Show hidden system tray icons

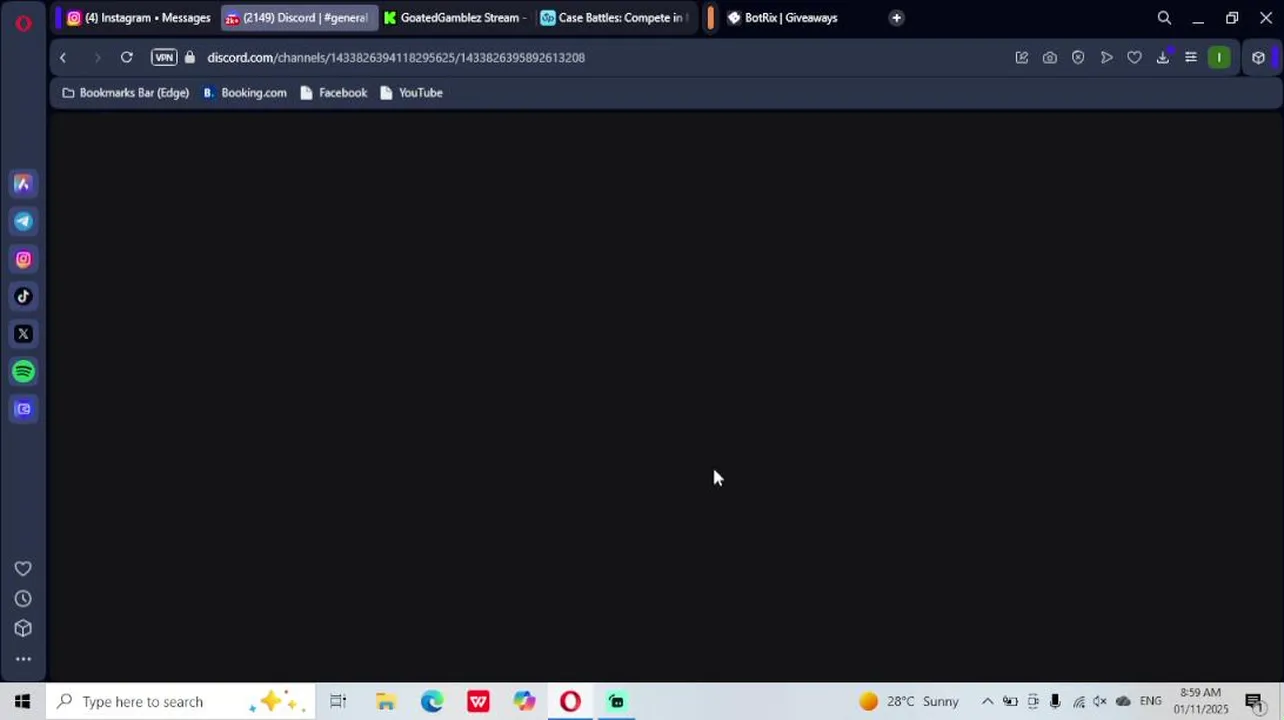point(987,702)
